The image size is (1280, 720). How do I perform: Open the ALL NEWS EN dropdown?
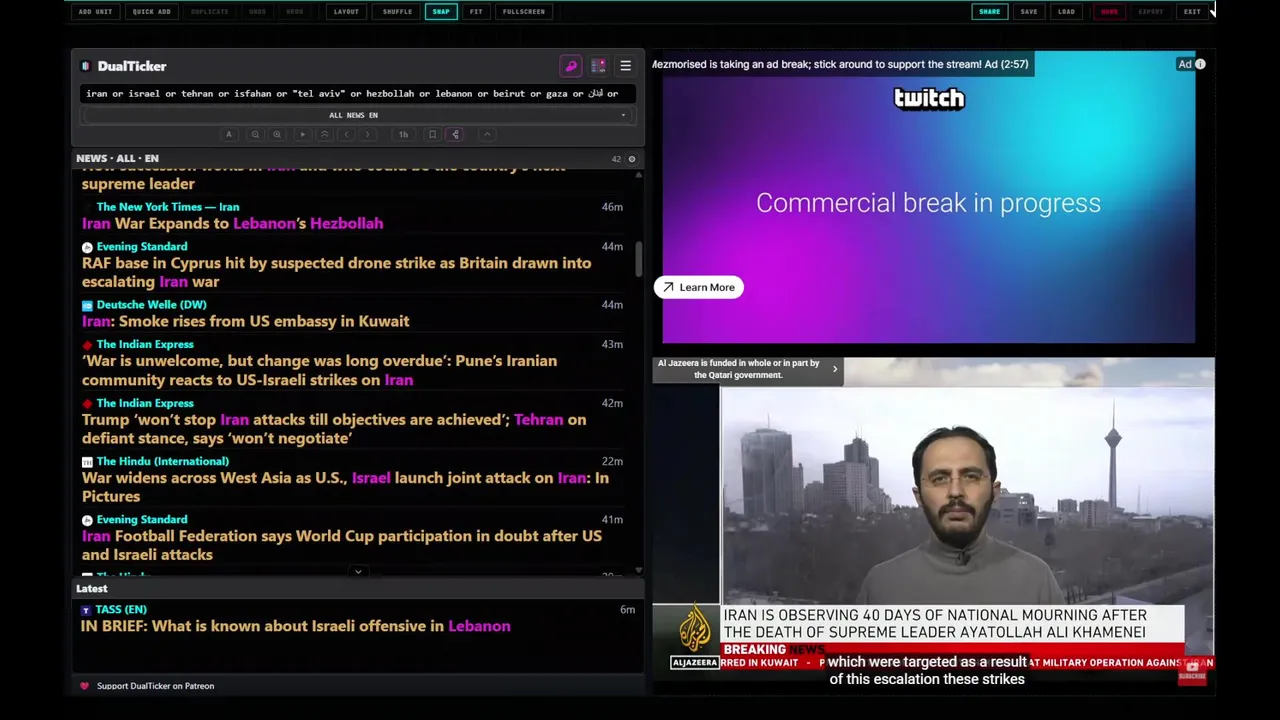(357, 115)
